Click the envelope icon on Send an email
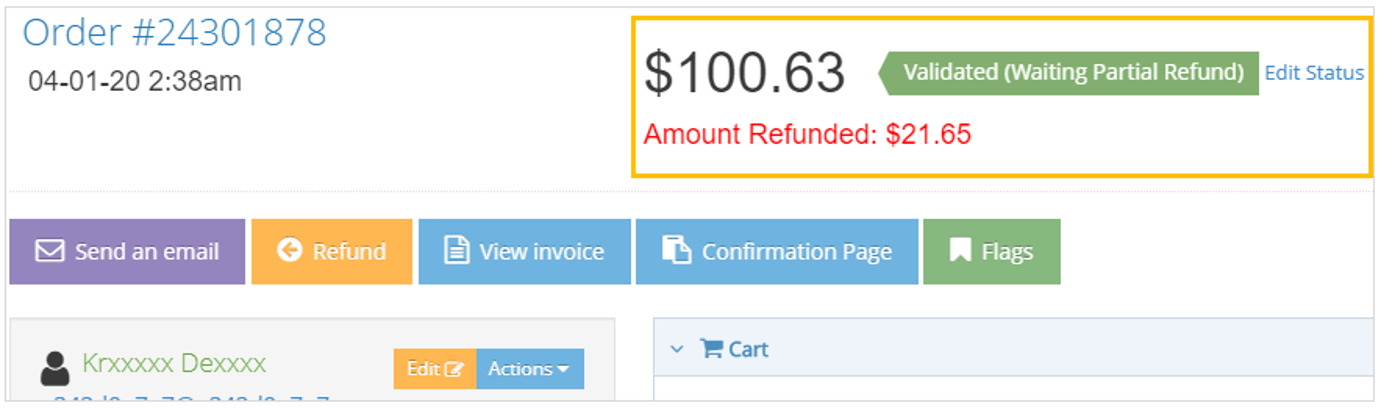Screen dimensions: 1381x408 (49, 251)
